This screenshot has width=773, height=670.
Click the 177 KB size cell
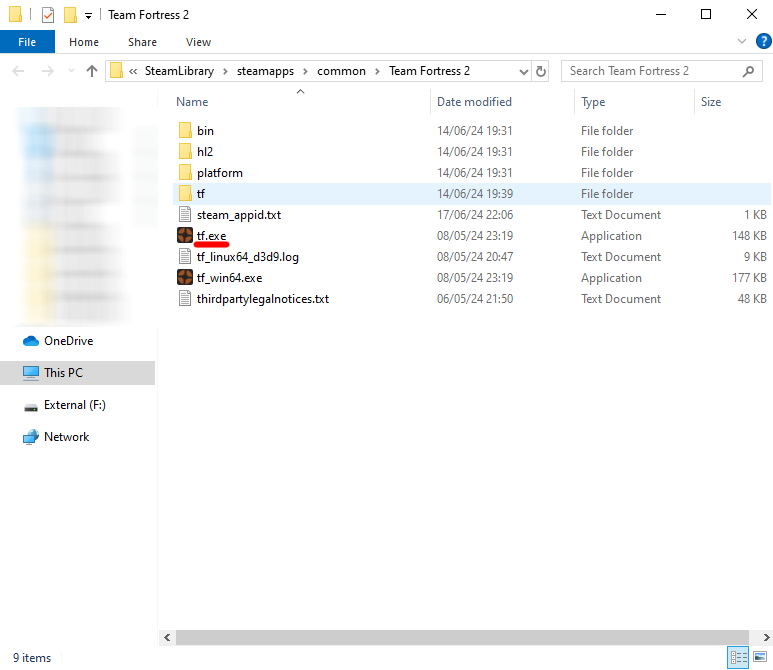click(749, 278)
